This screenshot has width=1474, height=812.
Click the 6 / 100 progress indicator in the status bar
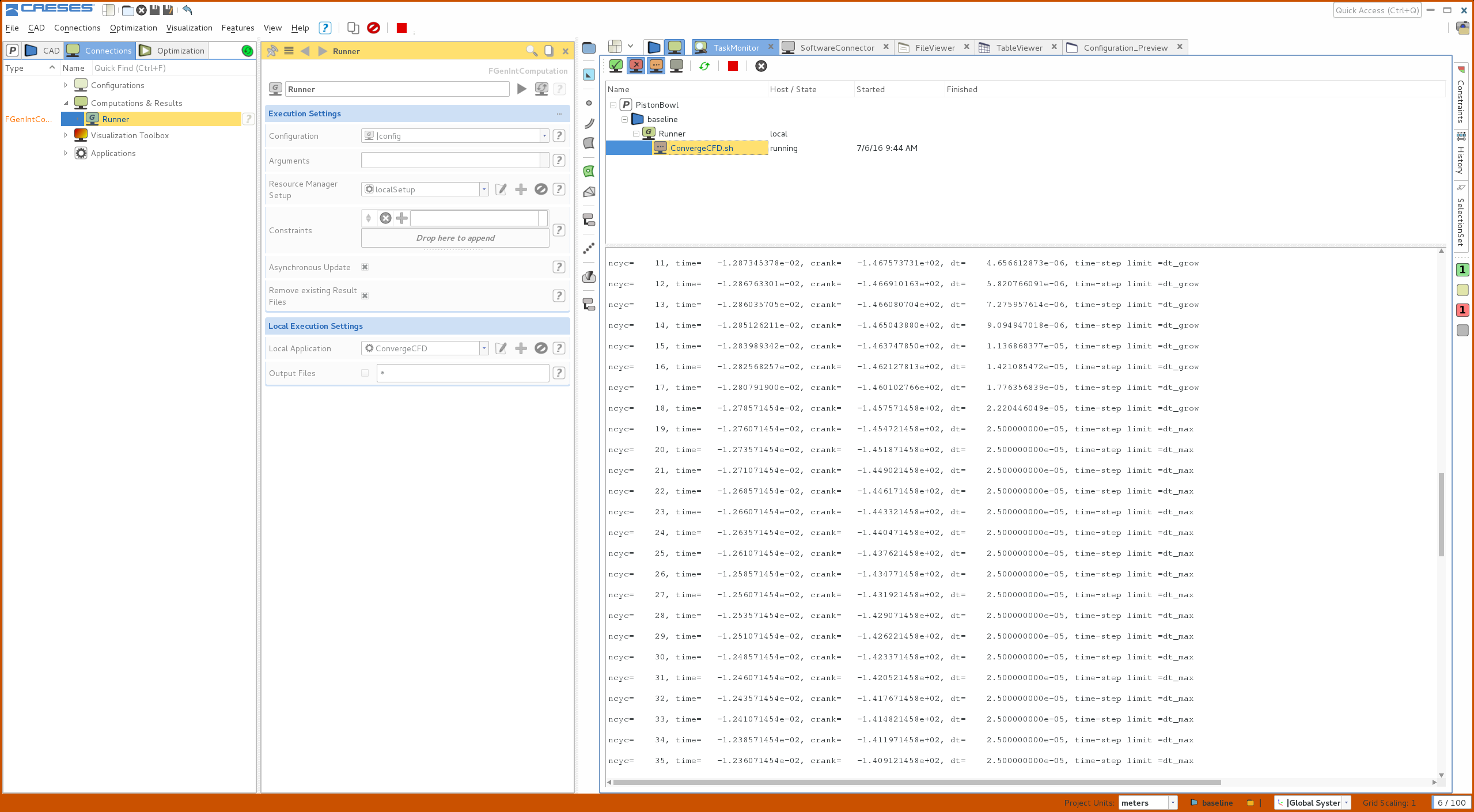[1452, 803]
